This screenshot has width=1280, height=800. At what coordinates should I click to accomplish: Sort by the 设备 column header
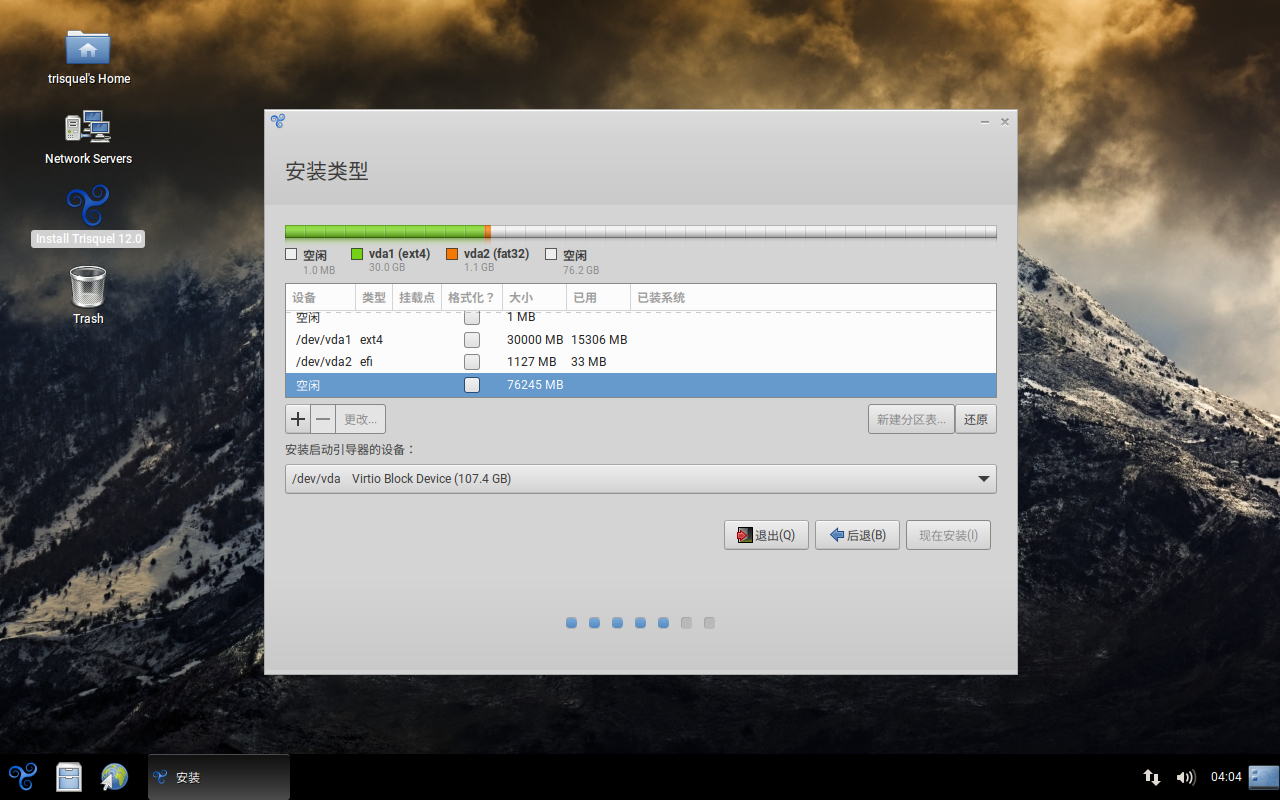320,298
